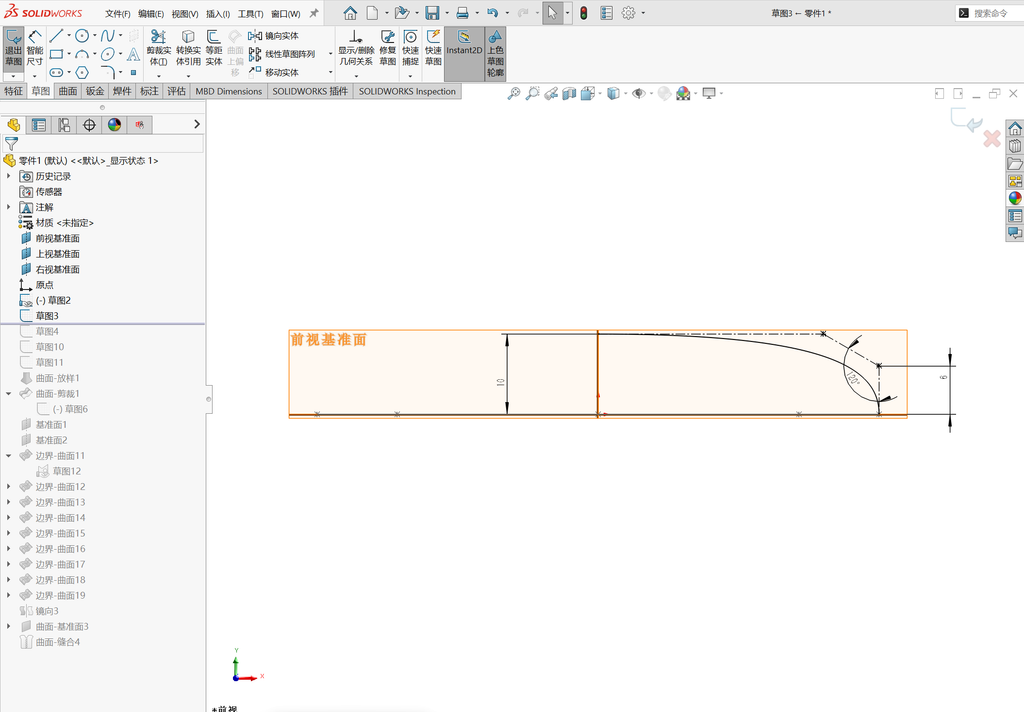Viewport: 1024px width, 712px height.
Task: Toggle Shaded Sketch Contours (上色草图轮廓)
Action: tap(495, 54)
